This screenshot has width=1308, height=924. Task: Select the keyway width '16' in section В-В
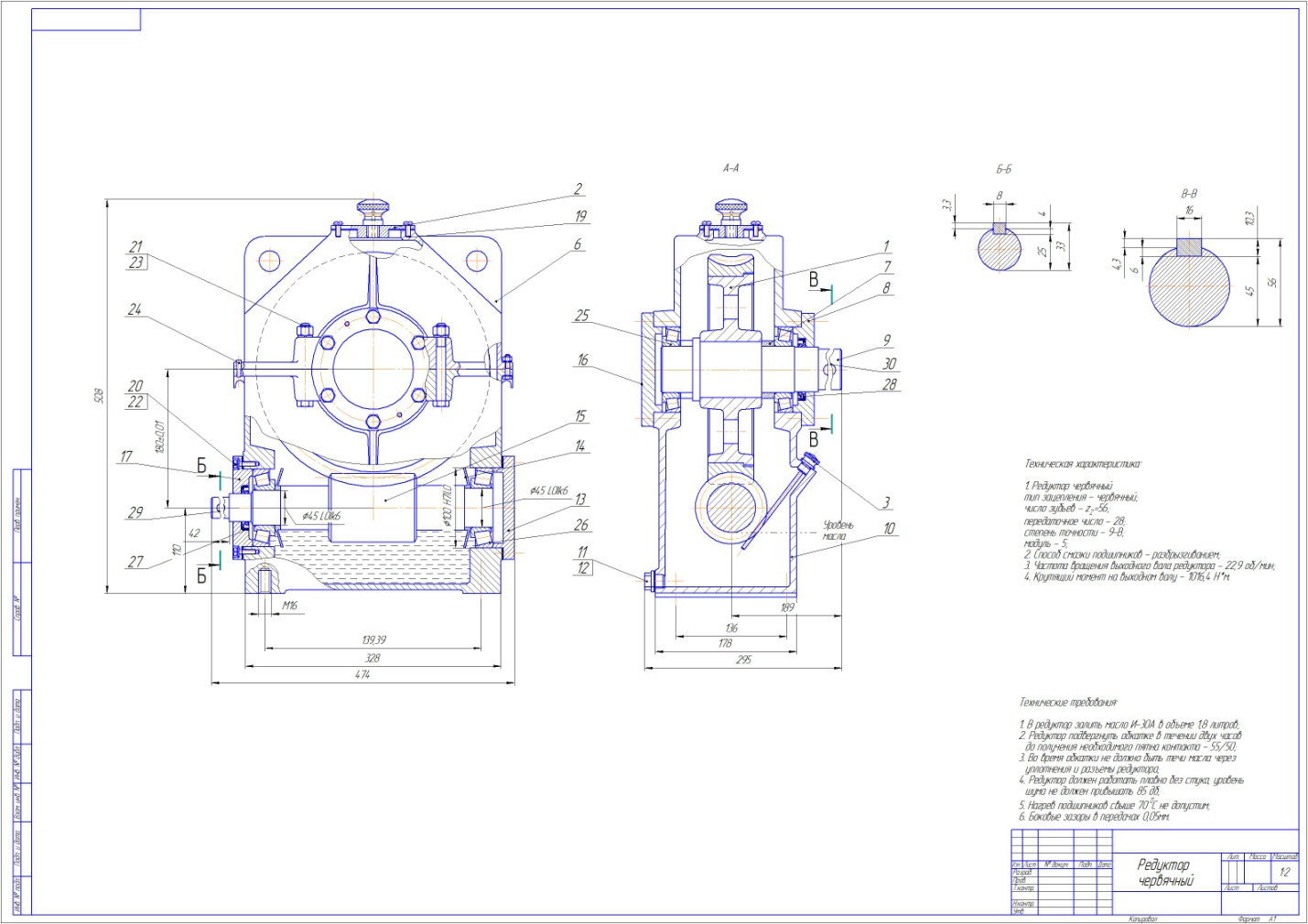click(x=1189, y=210)
